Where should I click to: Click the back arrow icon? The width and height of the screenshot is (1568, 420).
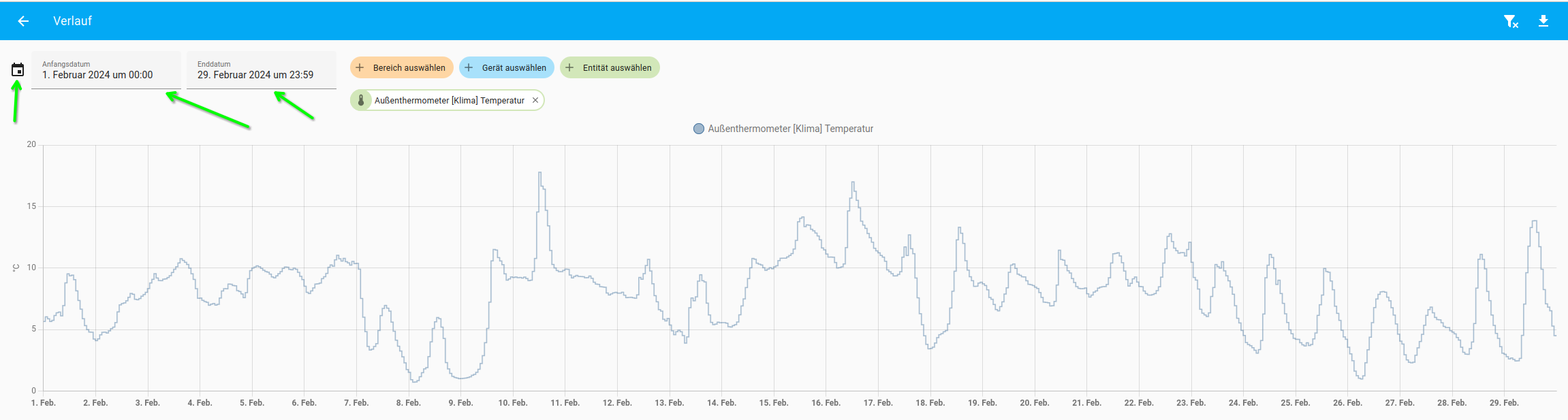(x=23, y=21)
